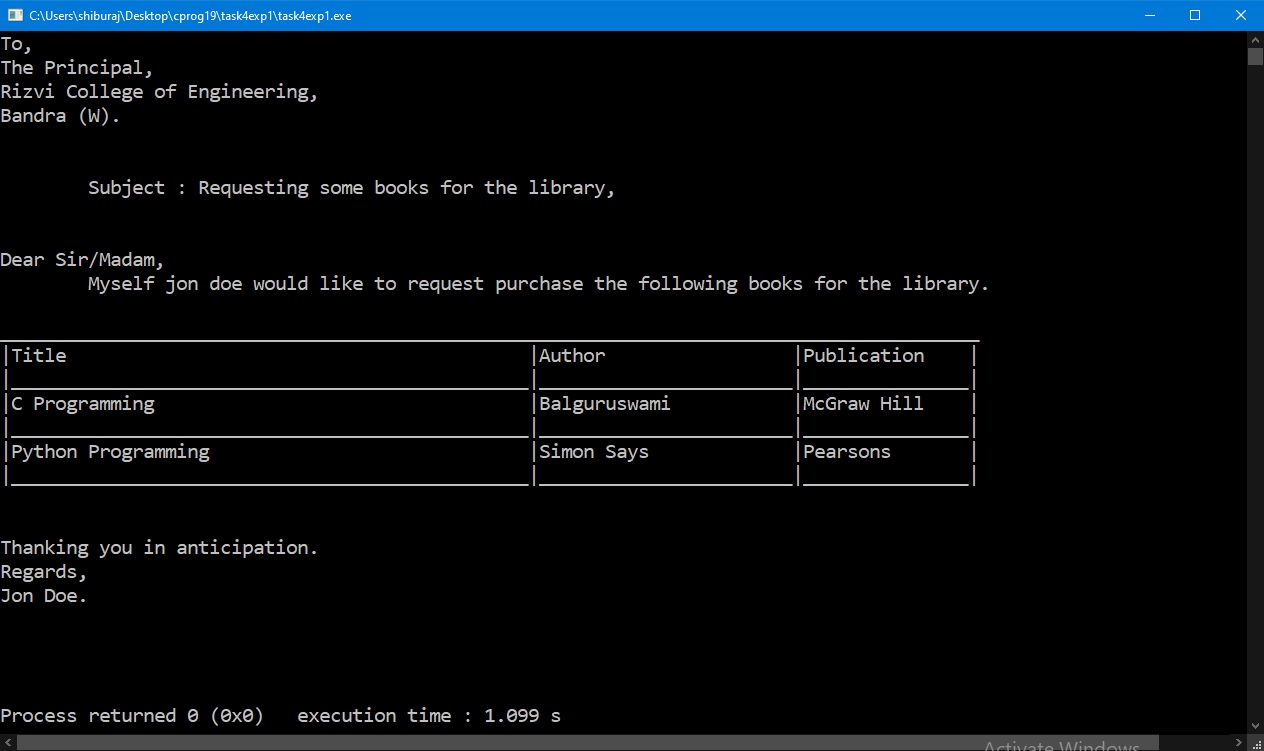The width and height of the screenshot is (1264, 751).
Task: Click the 'C Programming' table entry
Action: click(83, 404)
